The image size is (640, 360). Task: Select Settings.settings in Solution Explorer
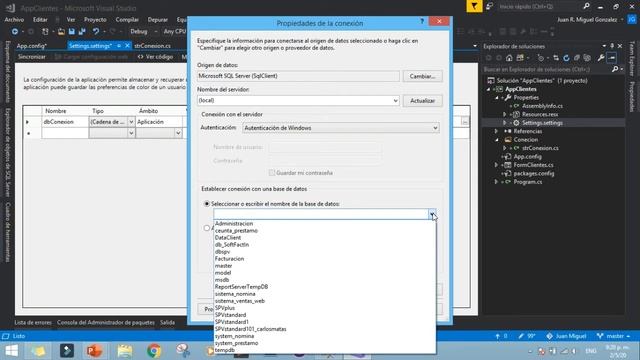coord(542,123)
